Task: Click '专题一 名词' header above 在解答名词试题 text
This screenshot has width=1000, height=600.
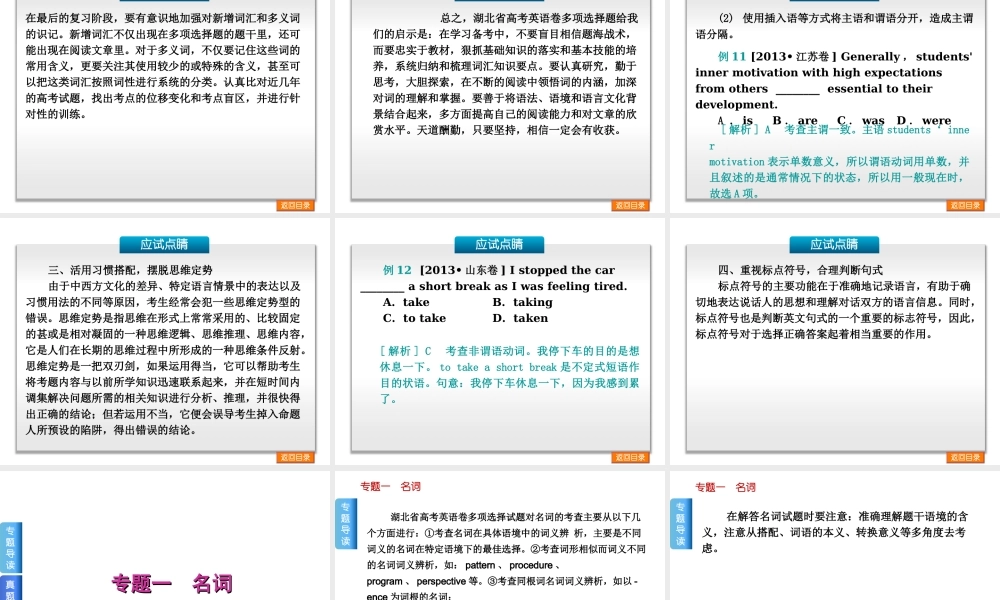Action: [x=725, y=487]
